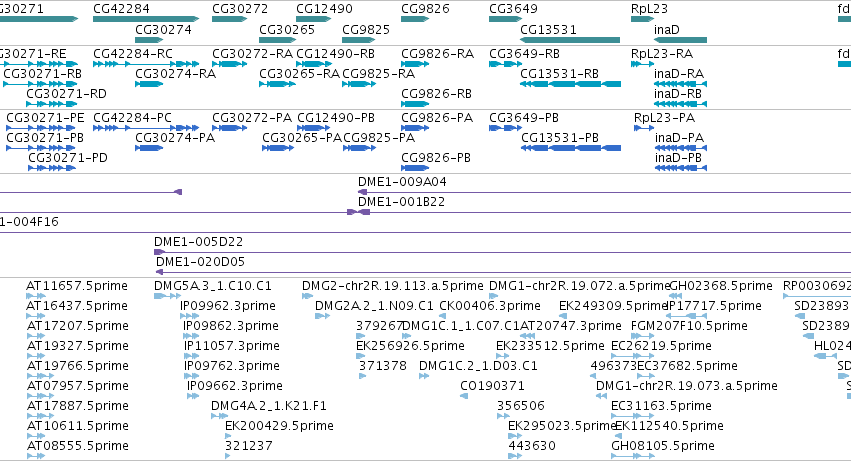Click the CG42284-PC protein label
The image size is (851, 461).
pos(132,118)
